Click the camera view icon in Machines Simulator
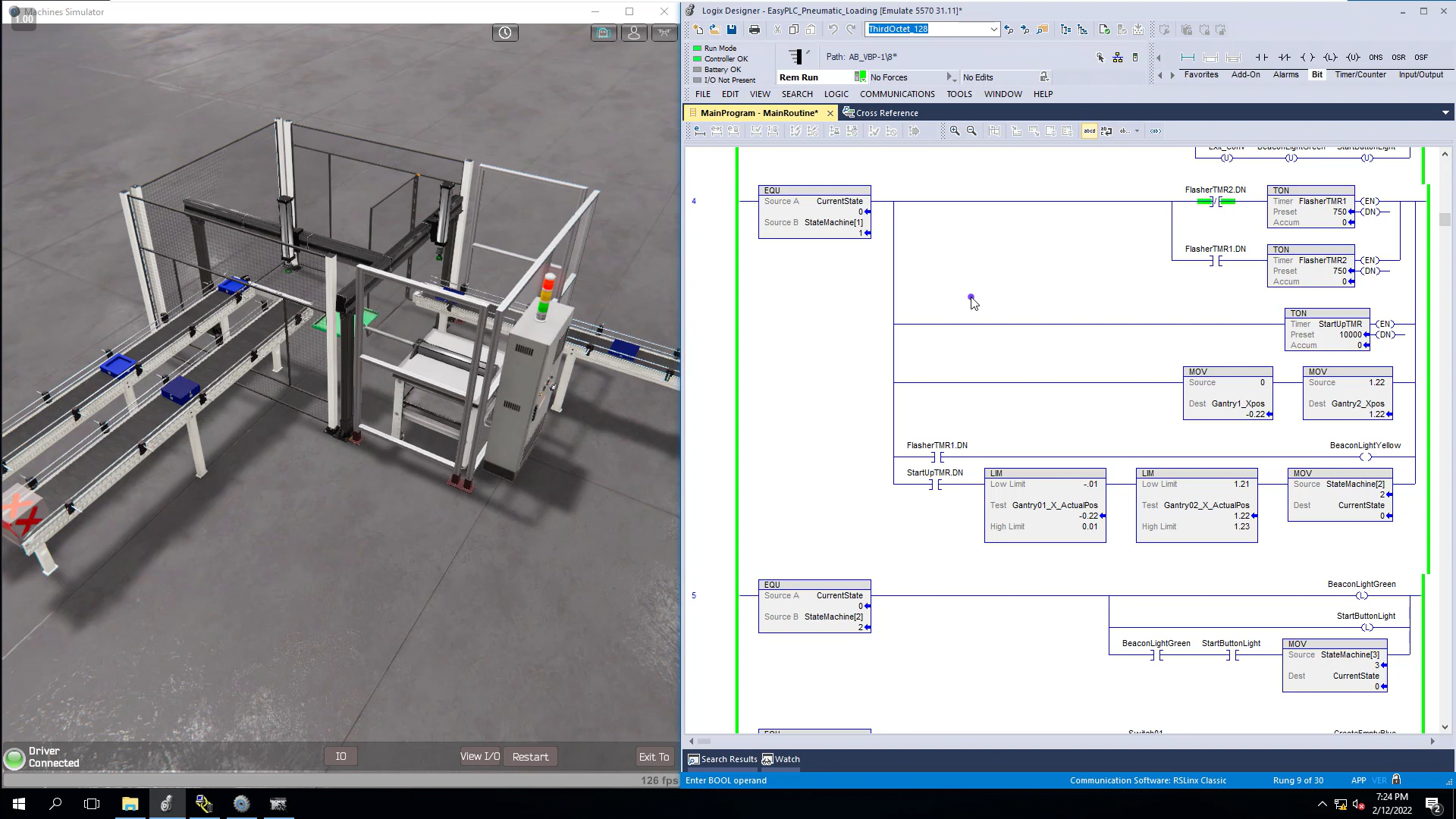The height and width of the screenshot is (819, 1456). (604, 33)
